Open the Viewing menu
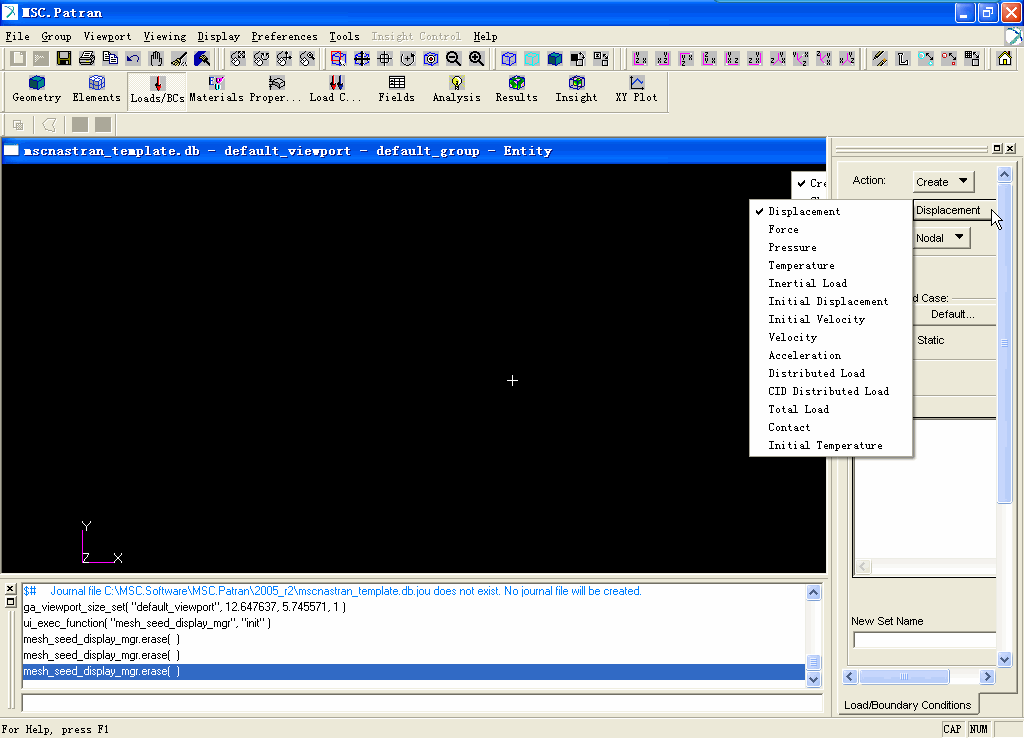Image resolution: width=1024 pixels, height=738 pixels. click(x=165, y=37)
